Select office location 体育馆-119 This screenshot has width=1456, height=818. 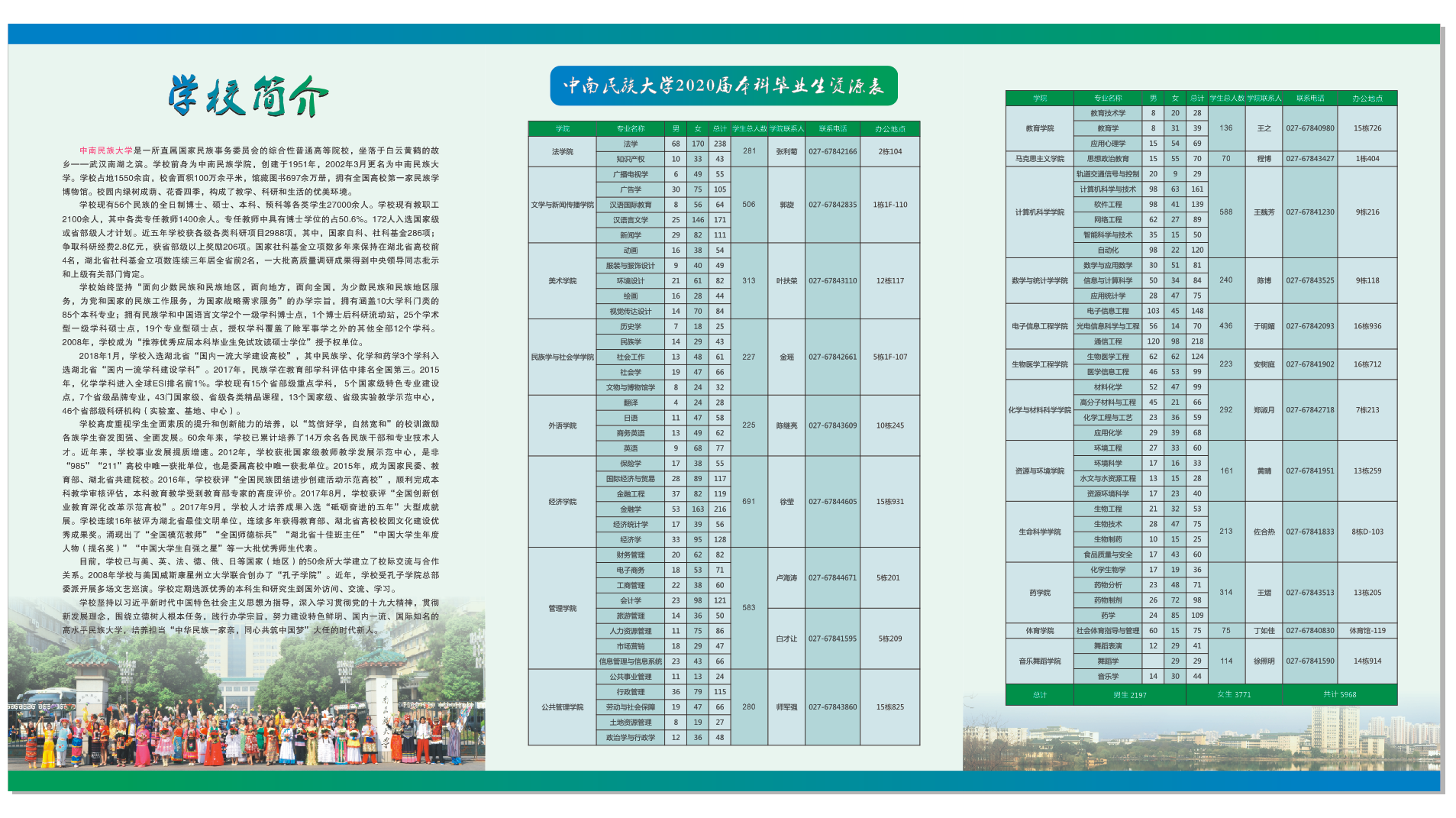(x=1367, y=631)
